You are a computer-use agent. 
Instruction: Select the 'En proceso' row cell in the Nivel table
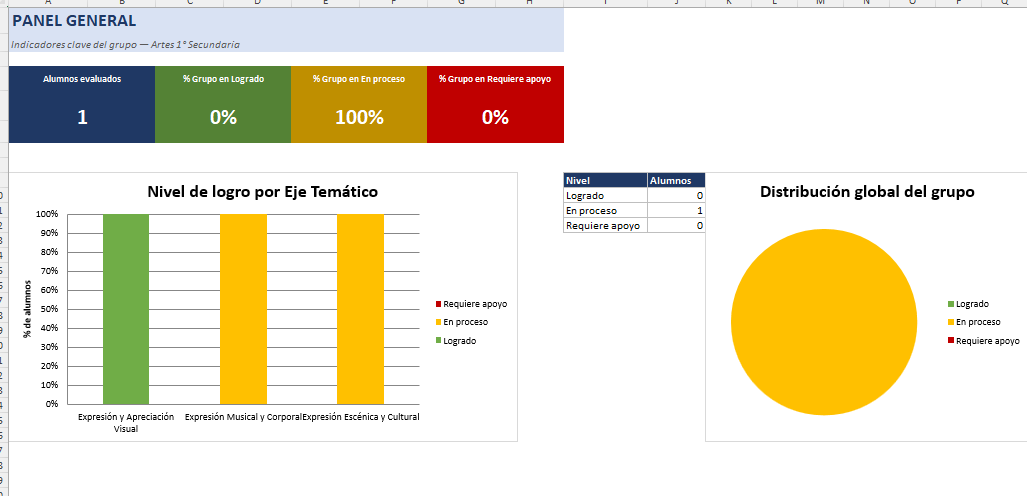click(605, 210)
